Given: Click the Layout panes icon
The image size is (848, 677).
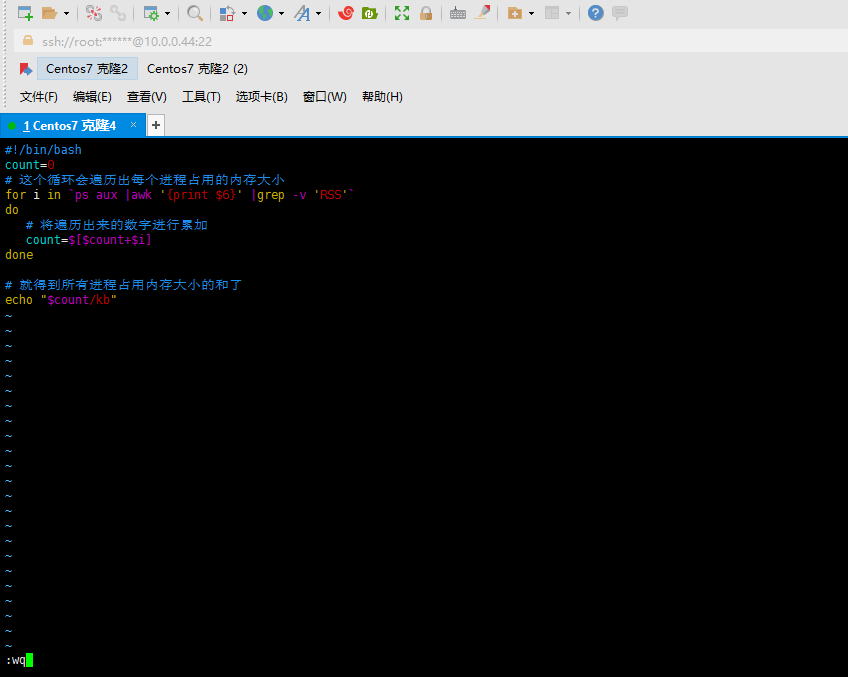Looking at the screenshot, I should pos(552,13).
